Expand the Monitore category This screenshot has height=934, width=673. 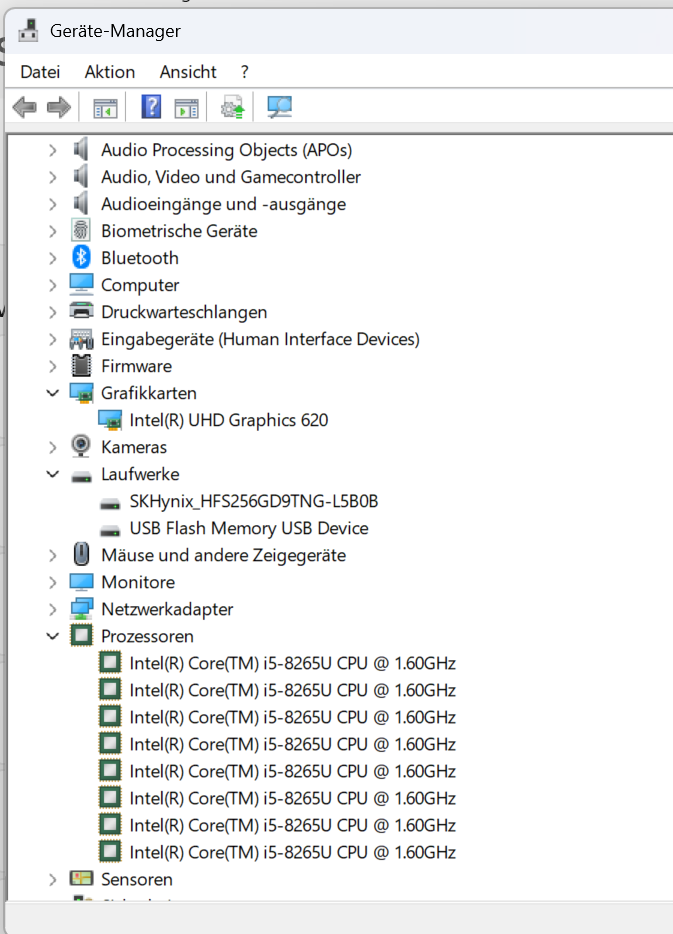53,582
